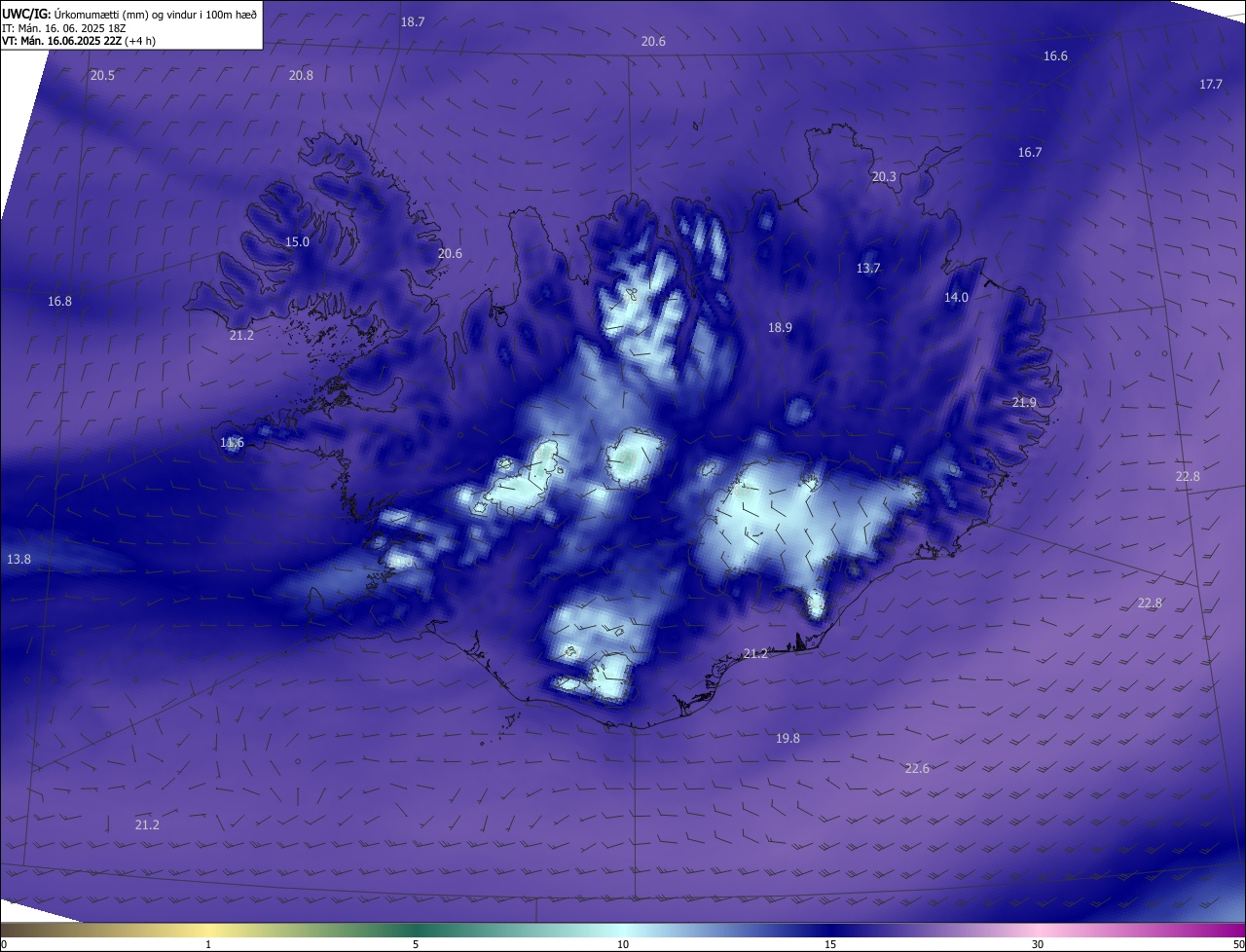1246x952 pixels.
Task: Click the title line 'UWC/IG: Úrkomumætti (mm) og vindur í 100m hæð'
Action: click(x=129, y=14)
